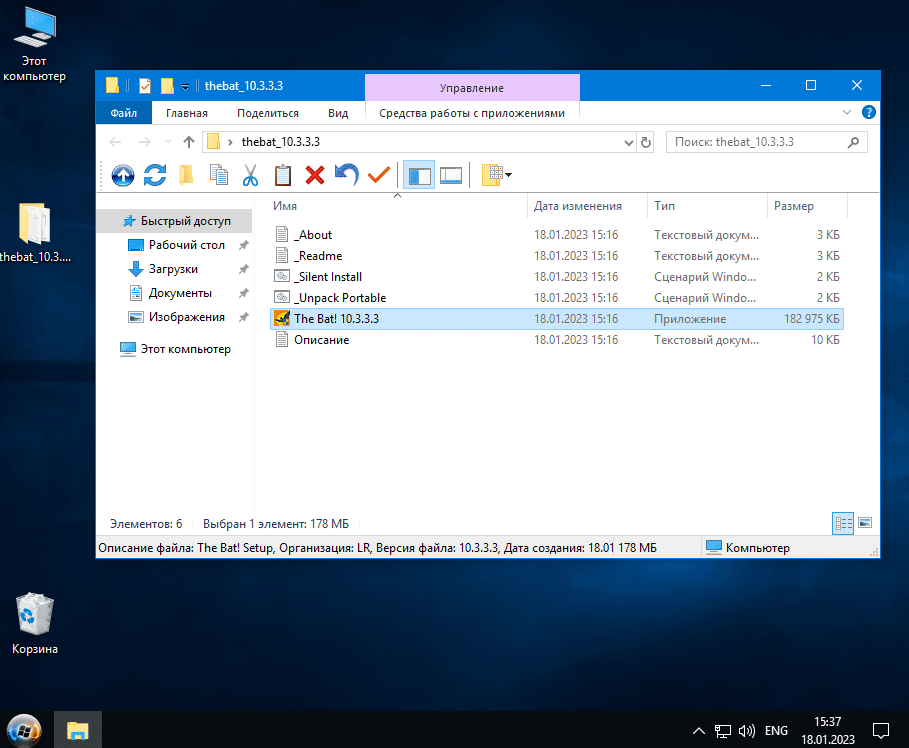
Task: Open Изображения in navigation pane
Action: 186,317
